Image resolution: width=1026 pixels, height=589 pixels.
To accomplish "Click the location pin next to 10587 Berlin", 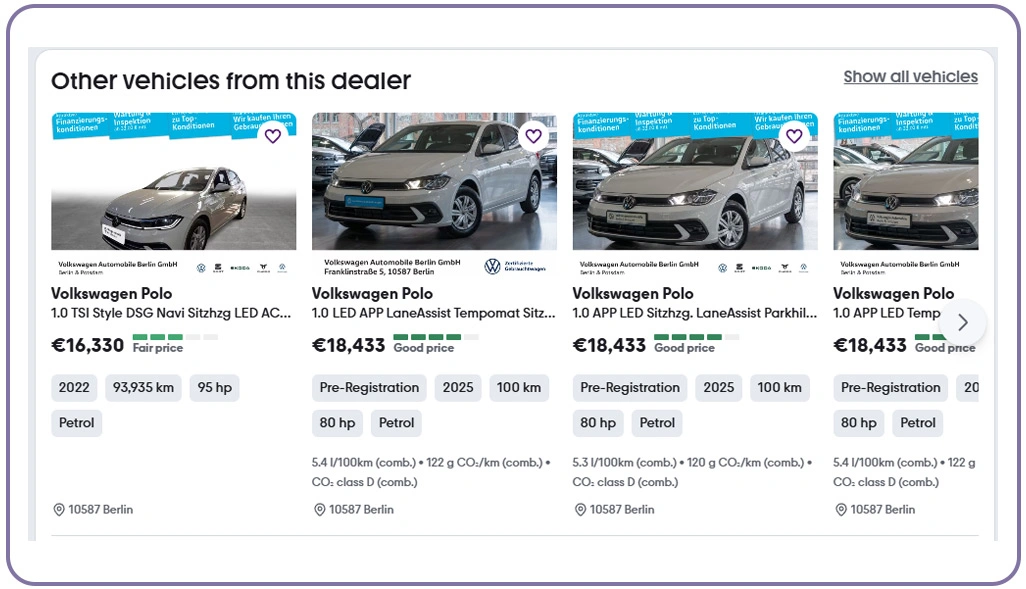I will pos(58,509).
